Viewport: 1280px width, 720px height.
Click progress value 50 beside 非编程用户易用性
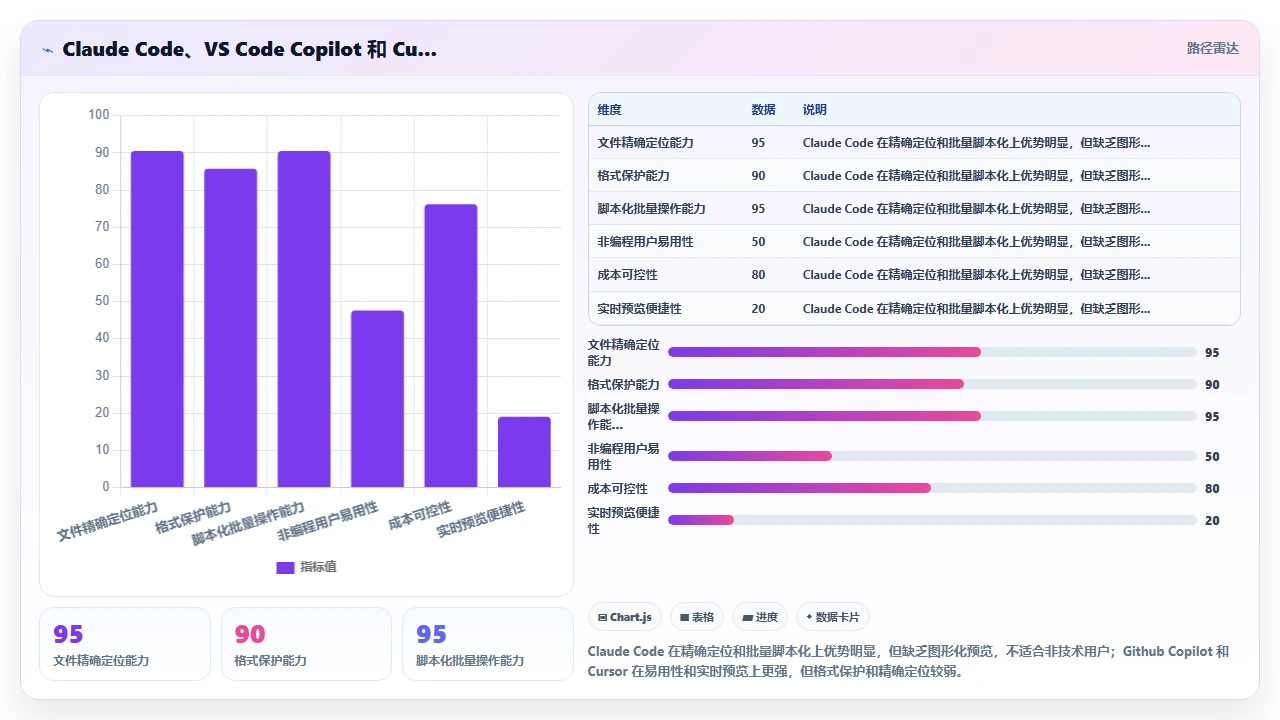(1212, 457)
